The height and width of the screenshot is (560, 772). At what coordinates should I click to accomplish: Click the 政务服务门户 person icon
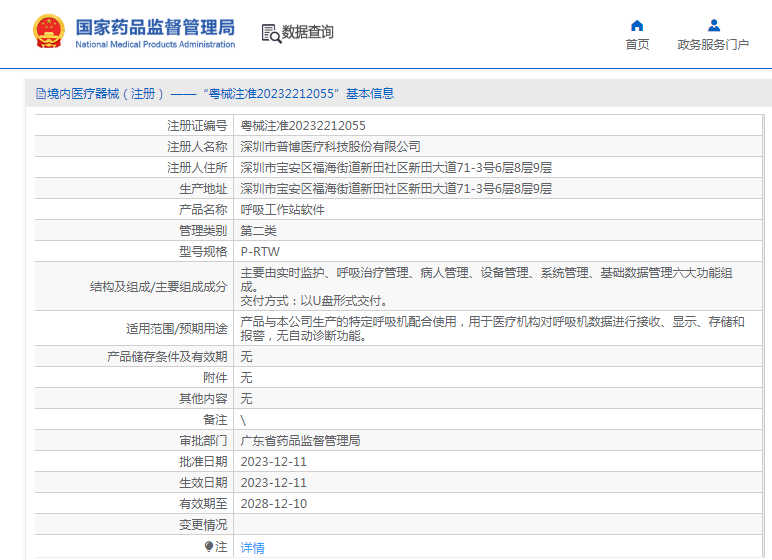pyautogui.click(x=713, y=26)
